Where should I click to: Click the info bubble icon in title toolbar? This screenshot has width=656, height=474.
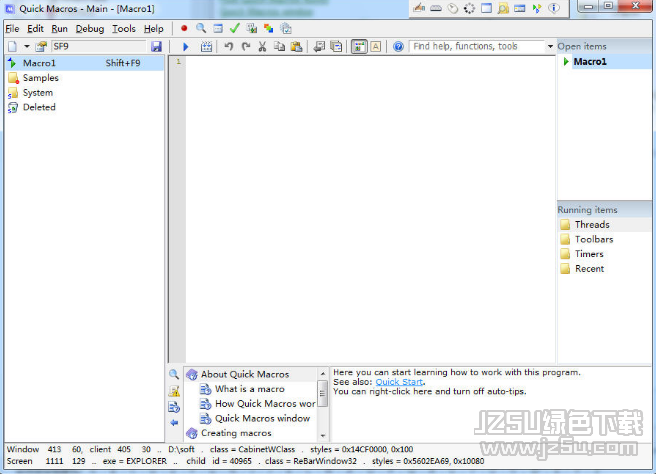tap(554, 8)
